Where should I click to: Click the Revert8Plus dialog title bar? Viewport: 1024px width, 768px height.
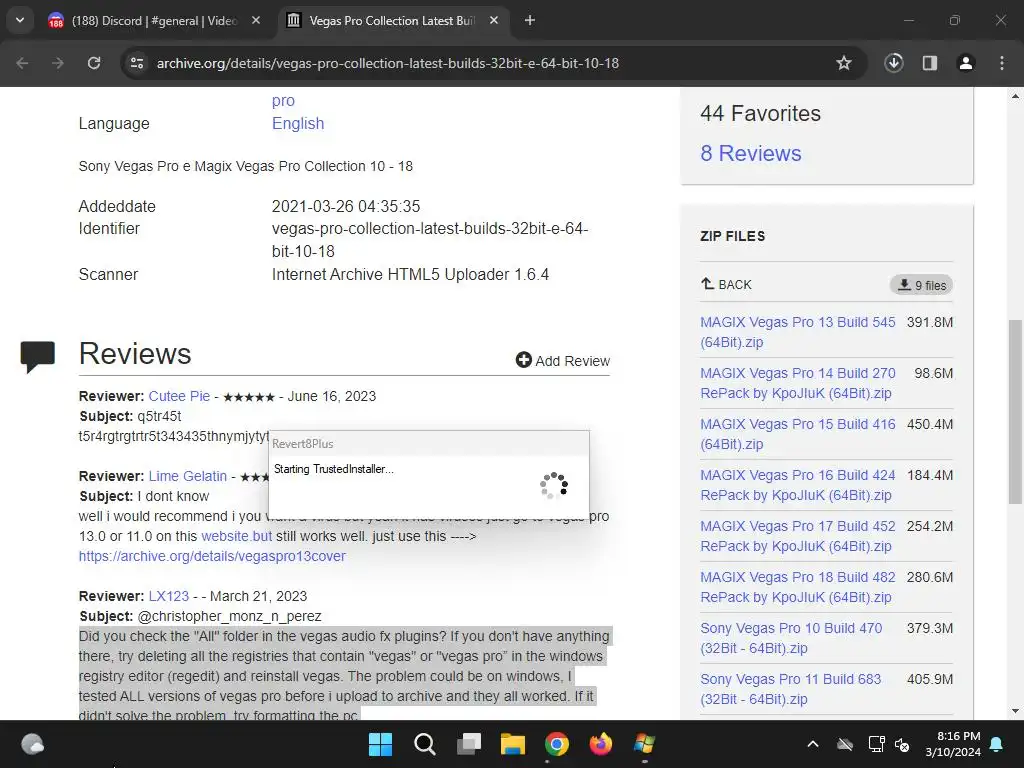[428, 443]
